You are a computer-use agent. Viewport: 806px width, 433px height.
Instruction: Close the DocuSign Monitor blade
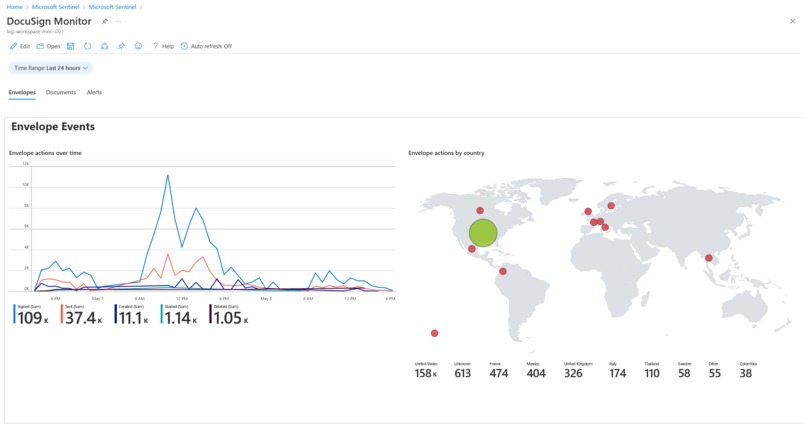tap(792, 21)
